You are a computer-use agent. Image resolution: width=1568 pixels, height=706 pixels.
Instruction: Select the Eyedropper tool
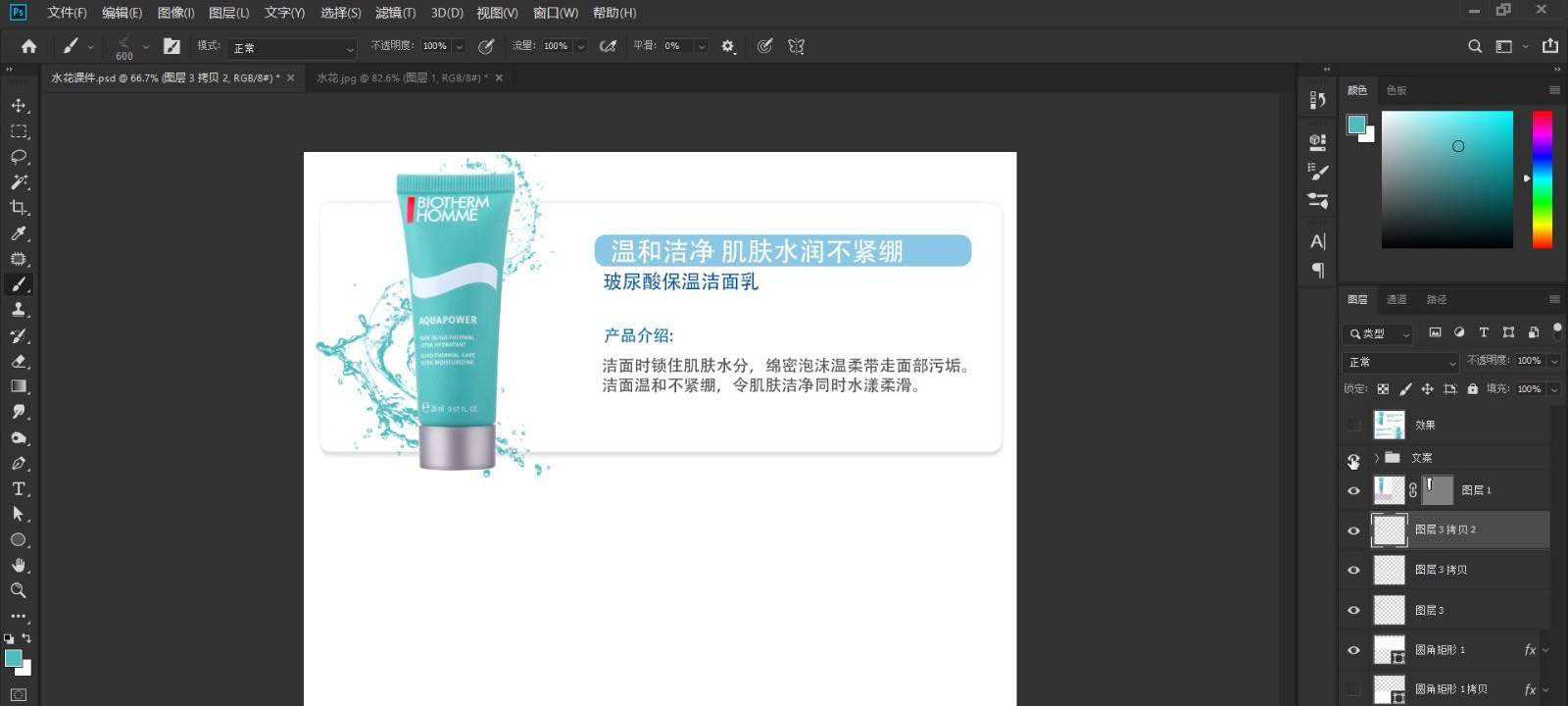tap(19, 233)
